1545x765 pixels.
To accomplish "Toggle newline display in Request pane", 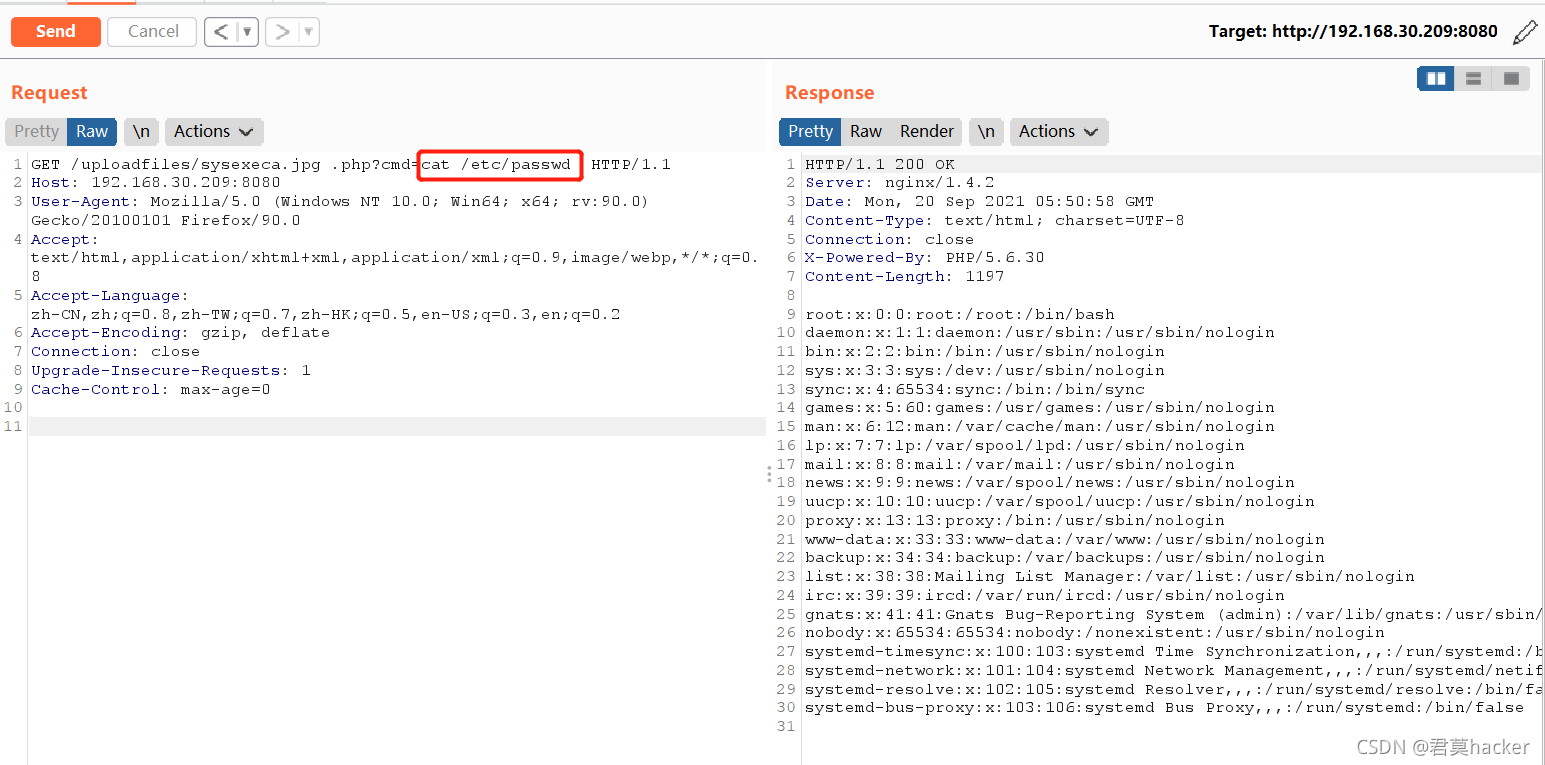I will pos(142,131).
